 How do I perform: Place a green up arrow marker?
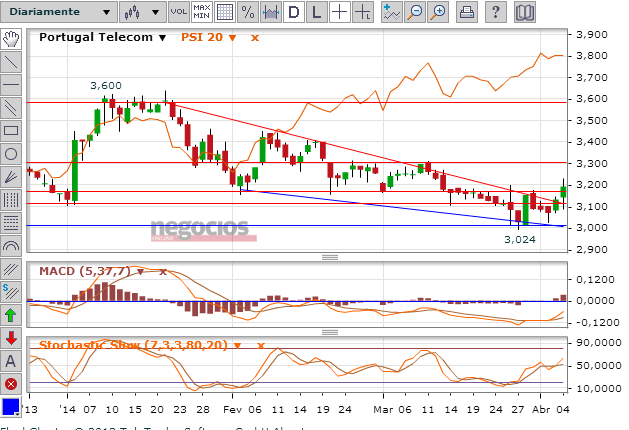coord(11,315)
